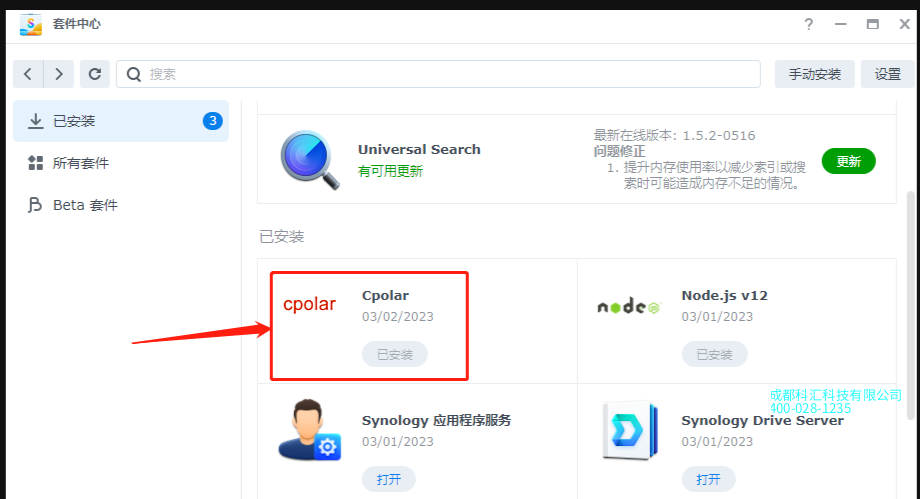
Task: Click the Synology Drive Server icon
Action: coord(630,430)
